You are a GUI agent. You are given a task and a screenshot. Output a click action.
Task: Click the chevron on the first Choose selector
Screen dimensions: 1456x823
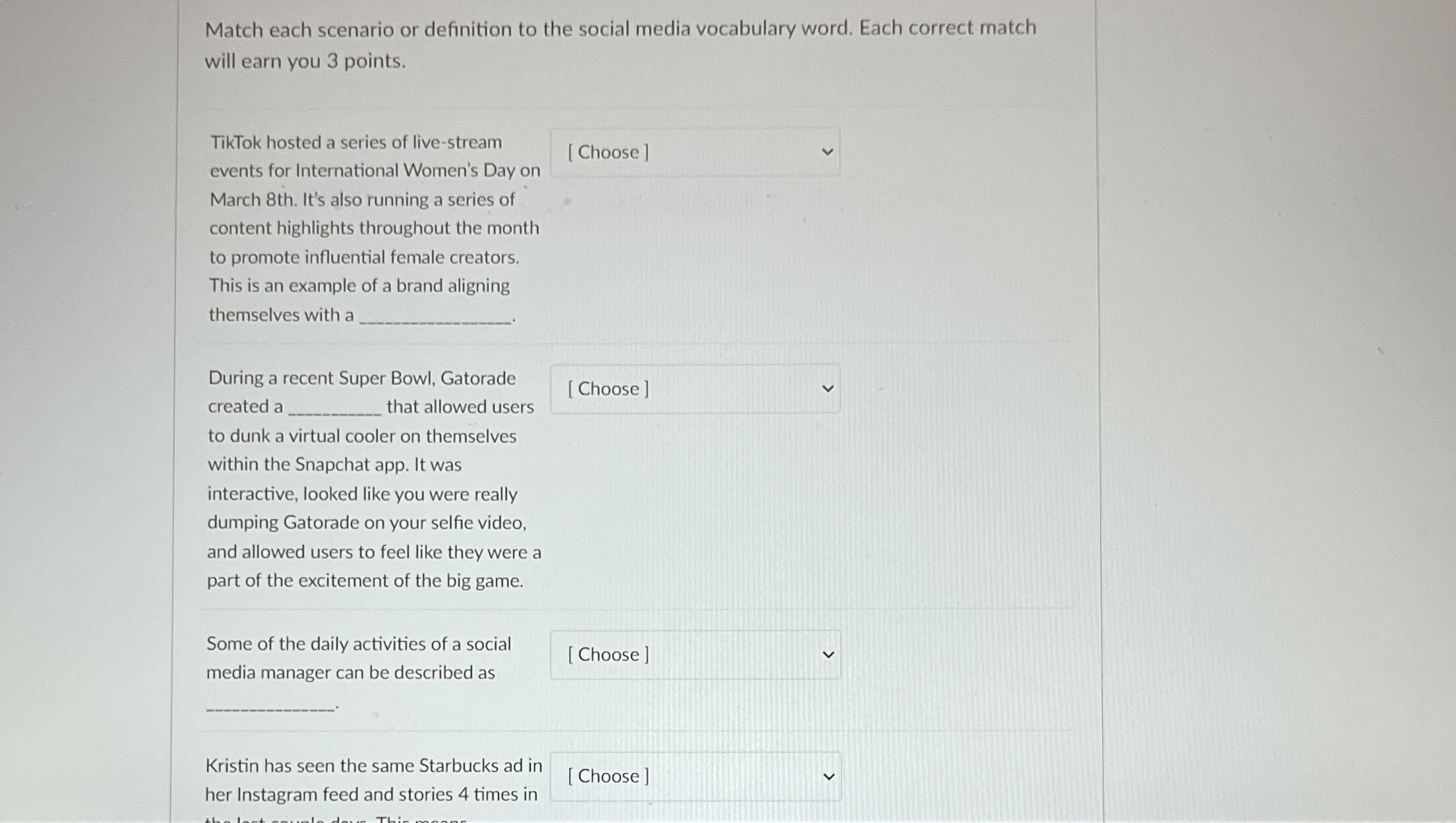829,151
